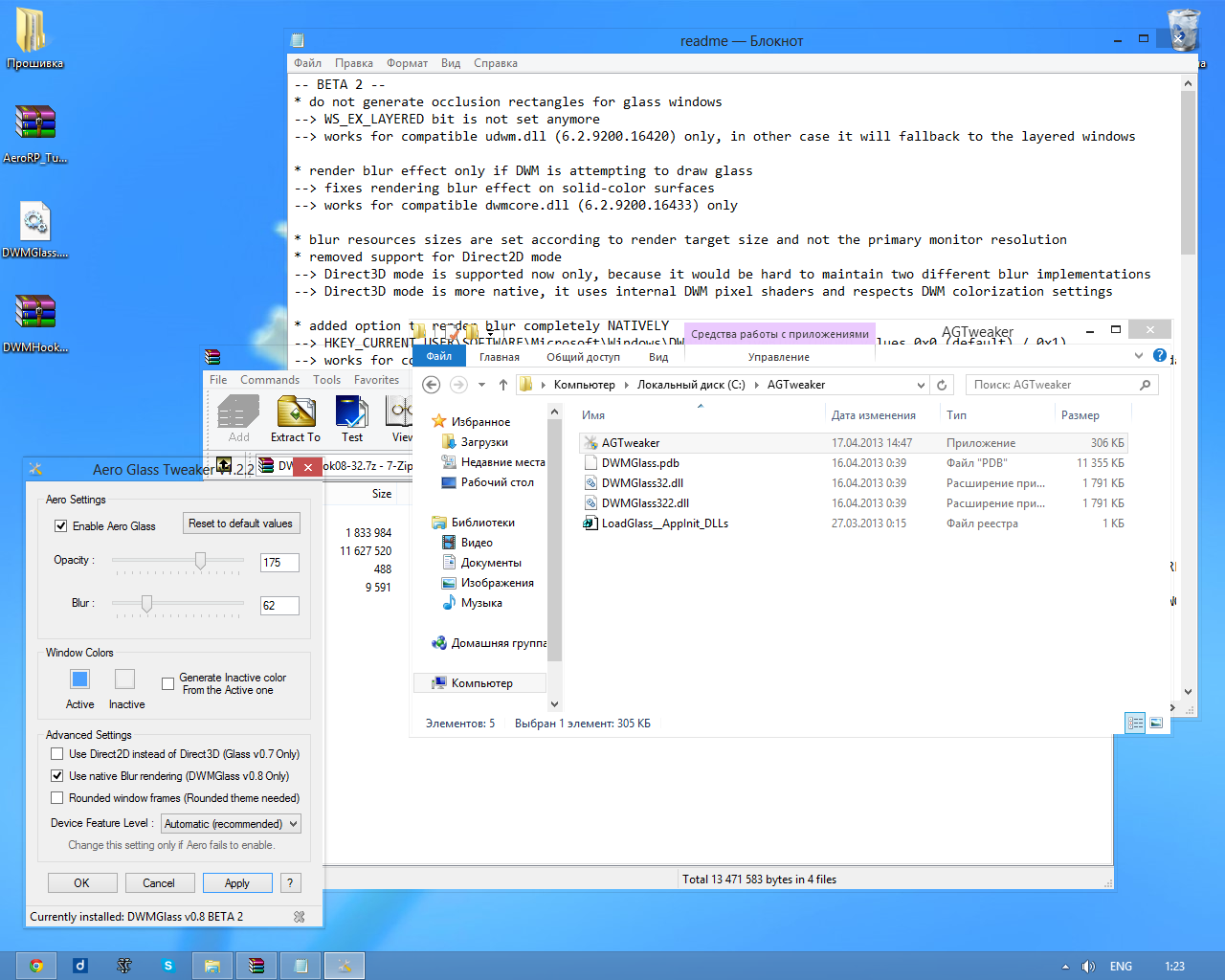Open the Explorer address bar history dropdown

click(921, 385)
